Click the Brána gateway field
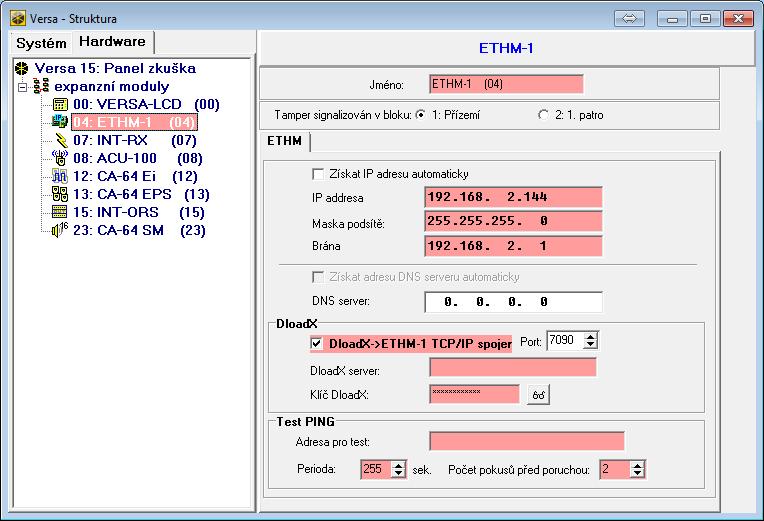This screenshot has height=521, width=764. click(x=514, y=246)
